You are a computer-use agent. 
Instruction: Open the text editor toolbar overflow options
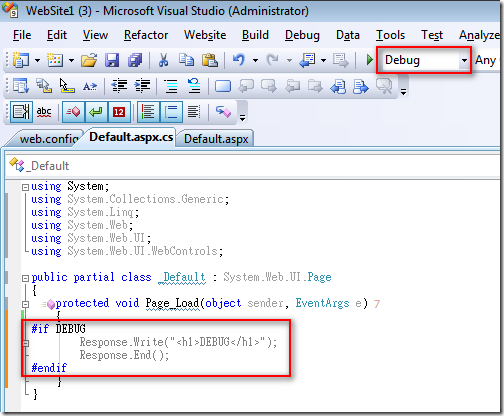click(403, 91)
